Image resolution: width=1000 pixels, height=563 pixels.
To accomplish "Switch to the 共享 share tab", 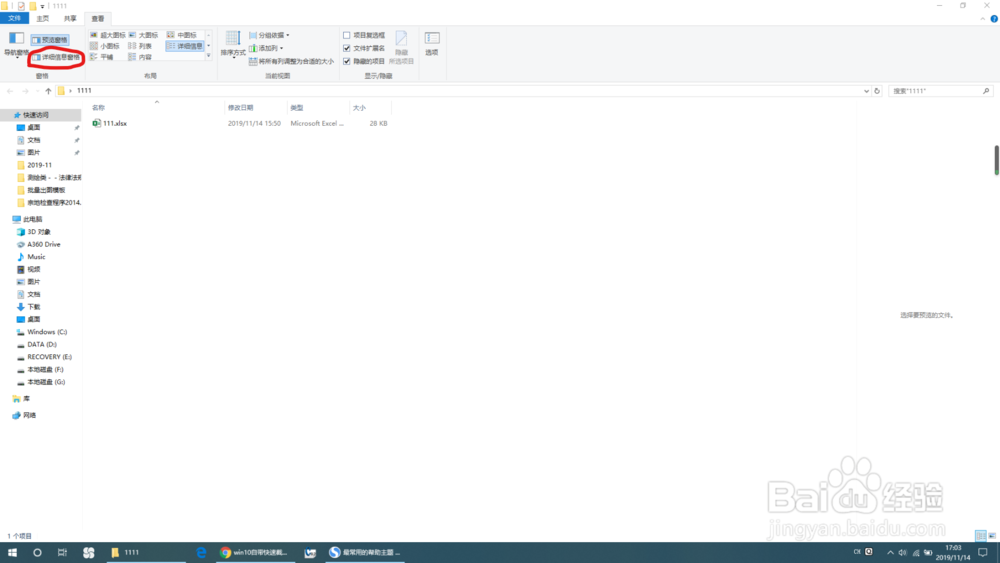I will (70, 18).
